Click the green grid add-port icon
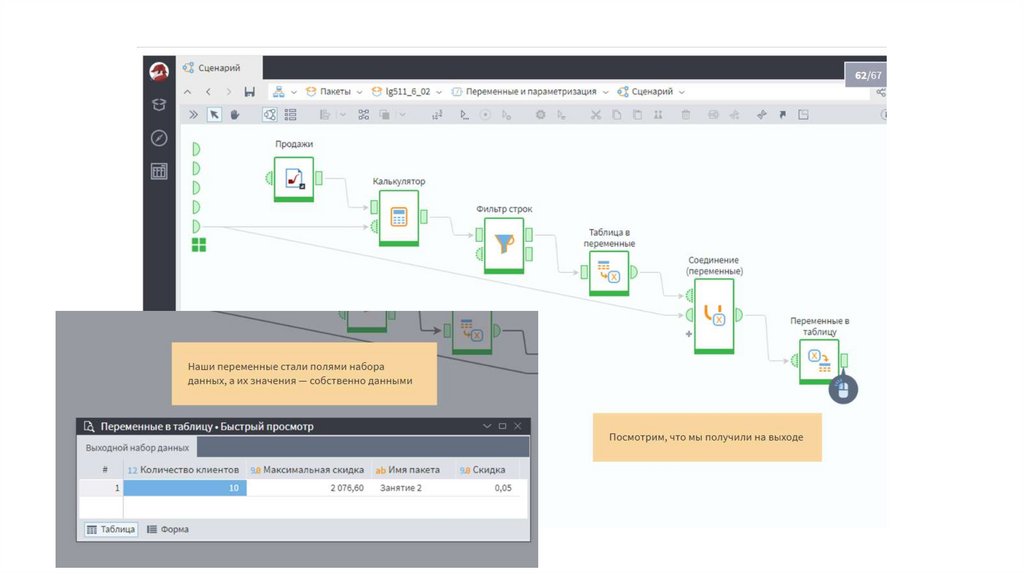Viewport: 1024px width, 574px height. click(199, 245)
